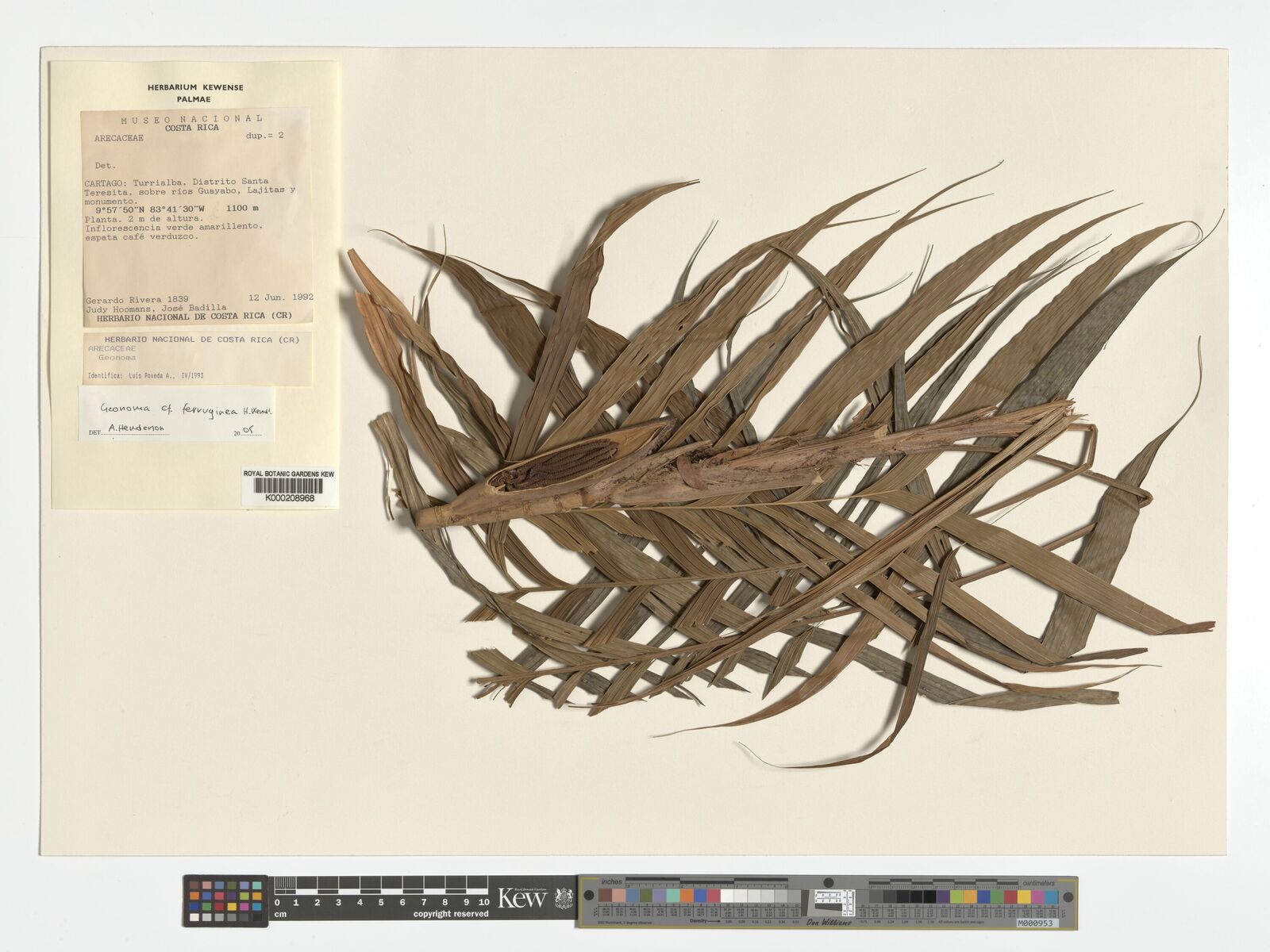Click the small color checker grid at bottom left

pos(225,900)
